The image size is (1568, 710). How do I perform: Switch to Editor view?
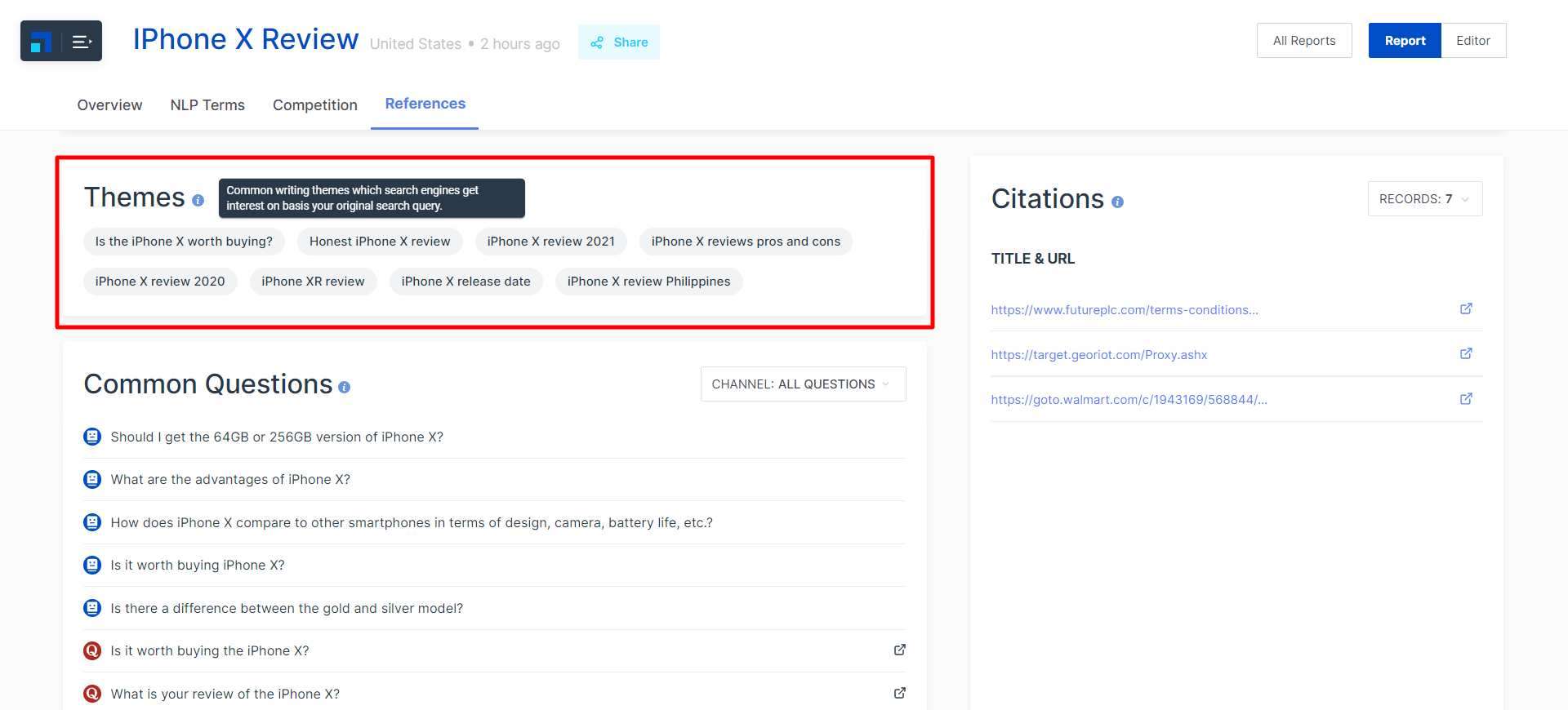pyautogui.click(x=1473, y=41)
